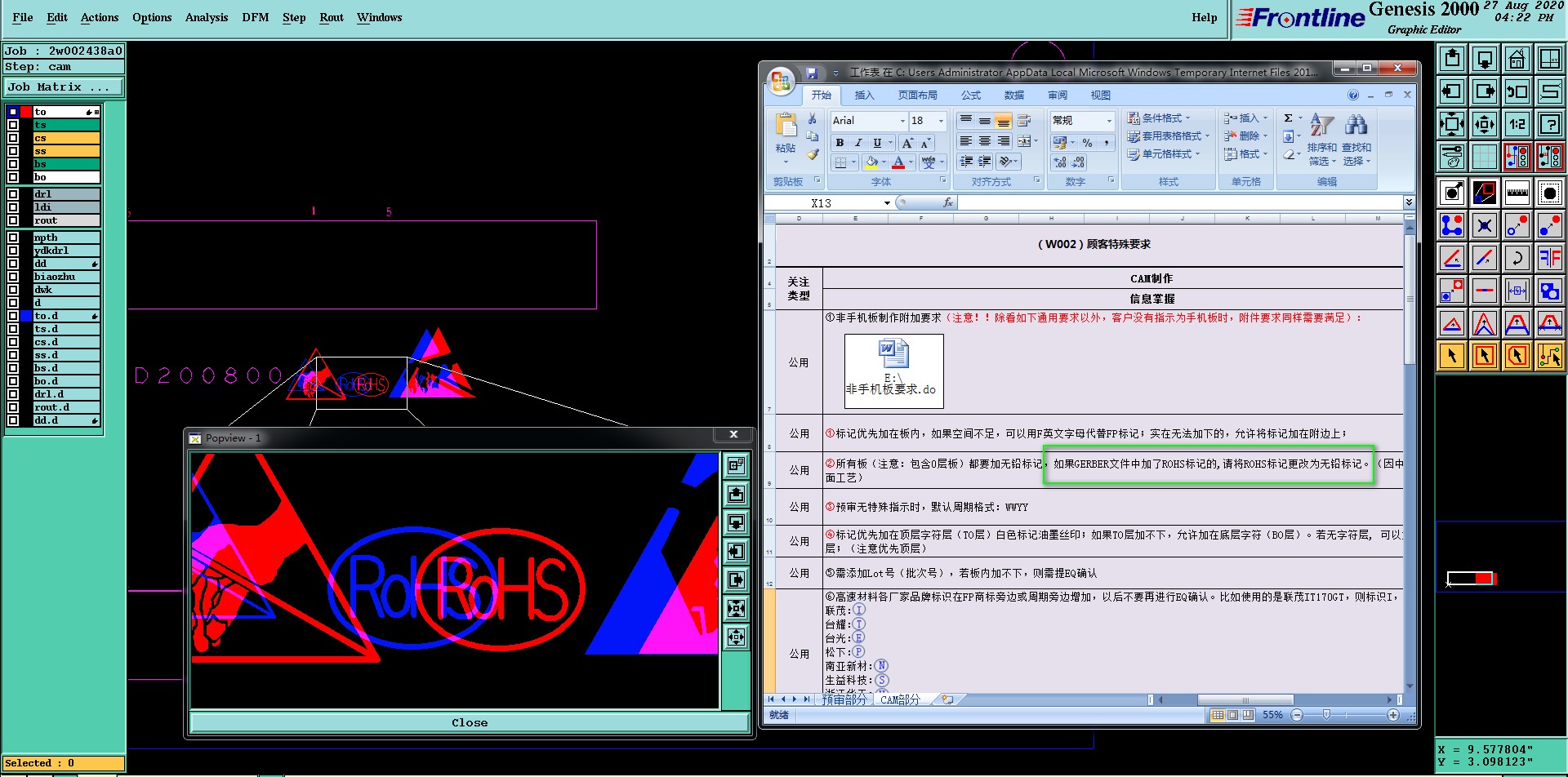Screen dimensions: 1568x777
Task: Click the Excel Office orb button
Action: pyautogui.click(x=781, y=80)
